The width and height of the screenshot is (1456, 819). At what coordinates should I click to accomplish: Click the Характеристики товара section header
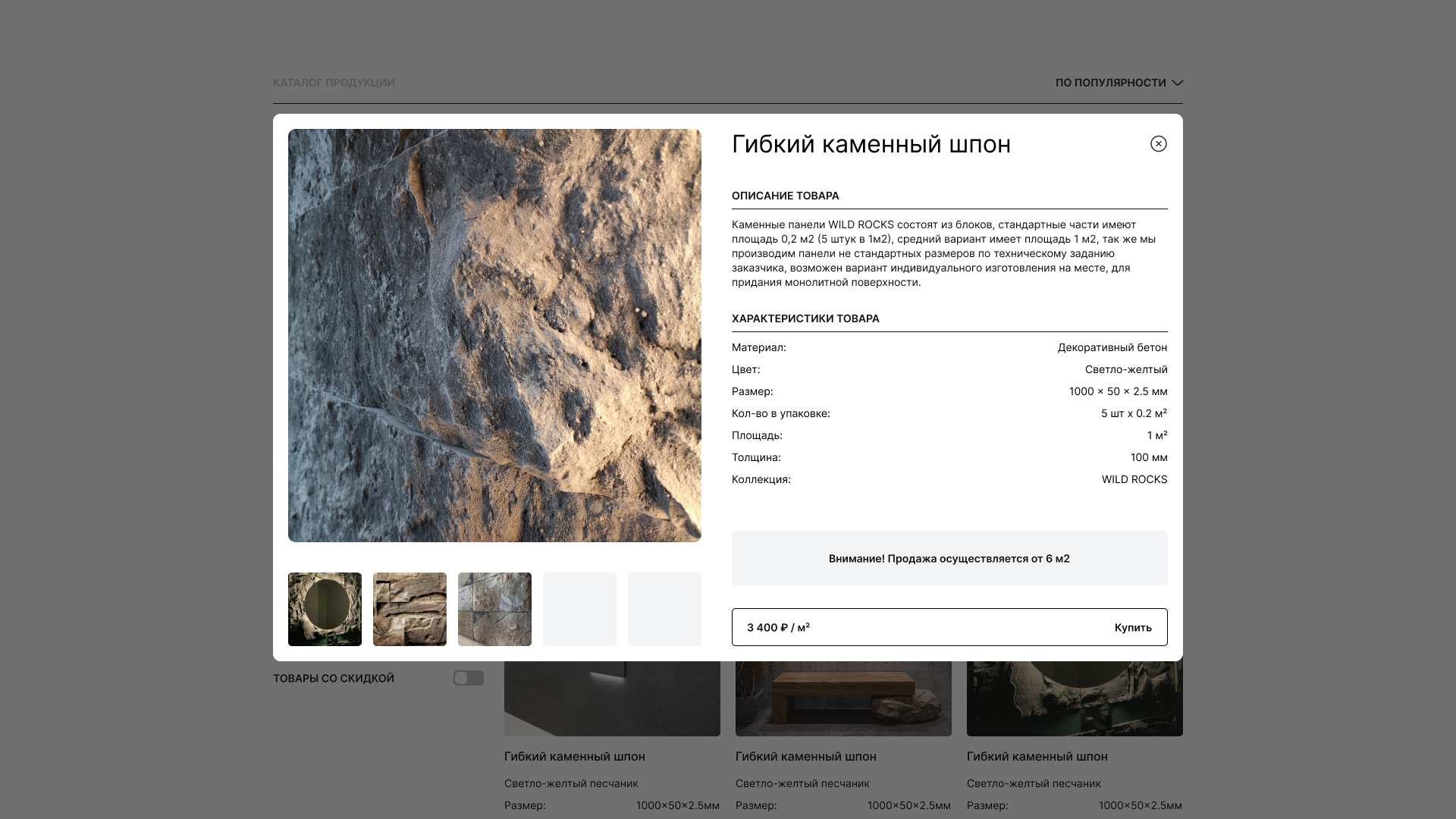point(805,318)
